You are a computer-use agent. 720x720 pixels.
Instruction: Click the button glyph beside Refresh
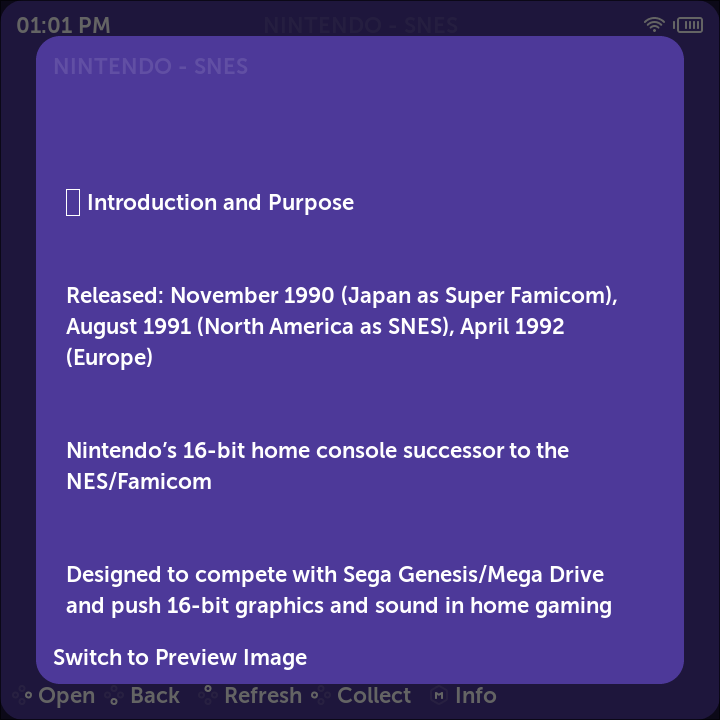click(x=208, y=695)
